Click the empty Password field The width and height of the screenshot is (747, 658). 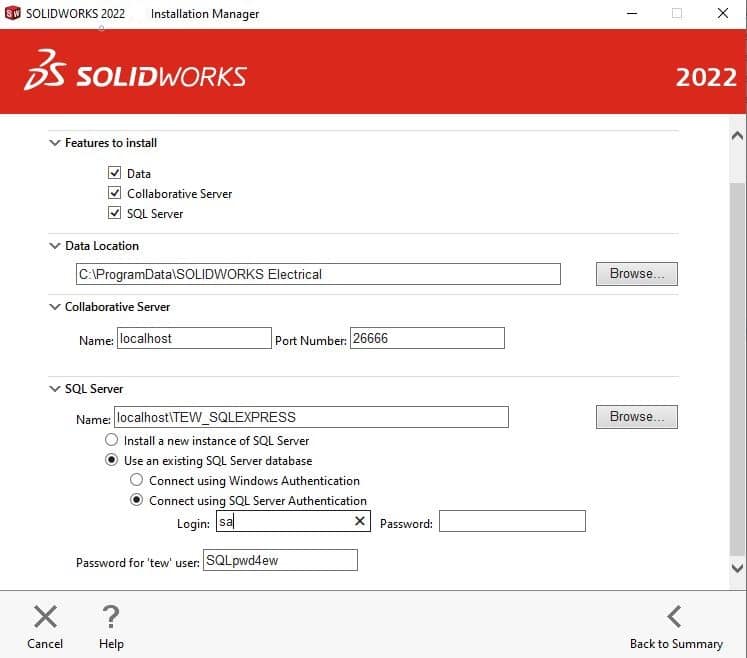click(512, 521)
